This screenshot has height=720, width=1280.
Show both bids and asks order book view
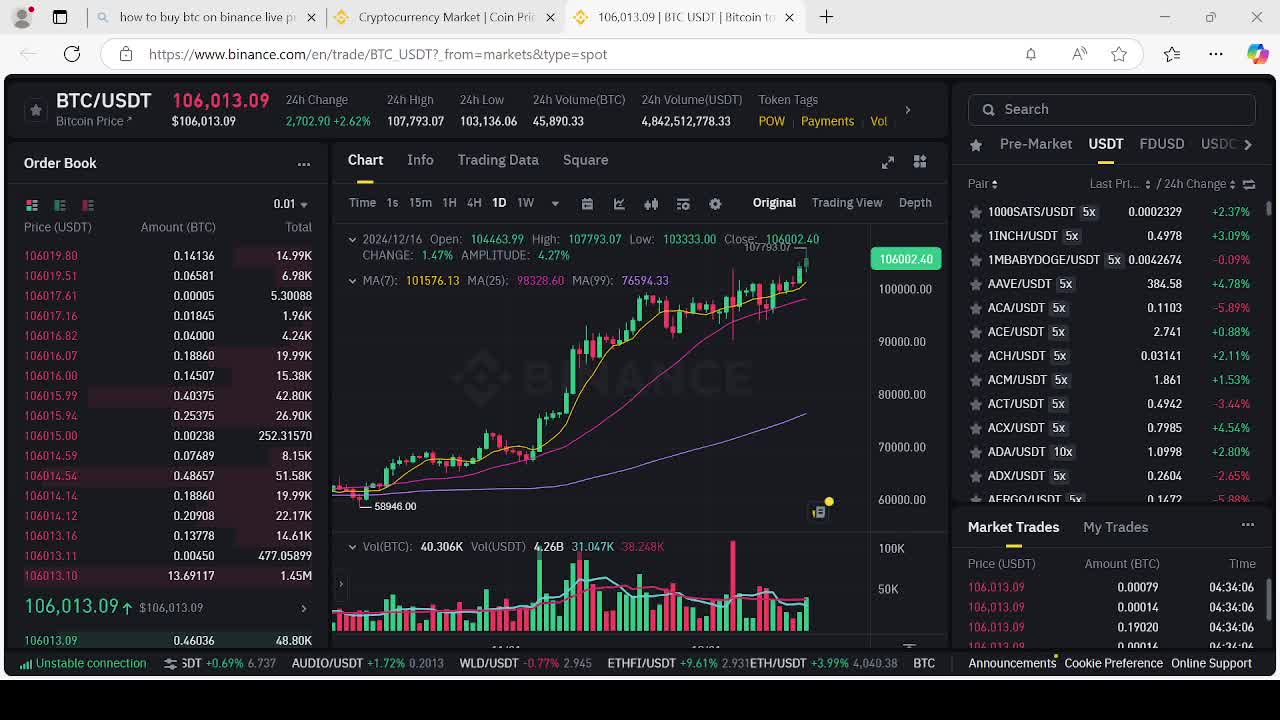[x=32, y=205]
